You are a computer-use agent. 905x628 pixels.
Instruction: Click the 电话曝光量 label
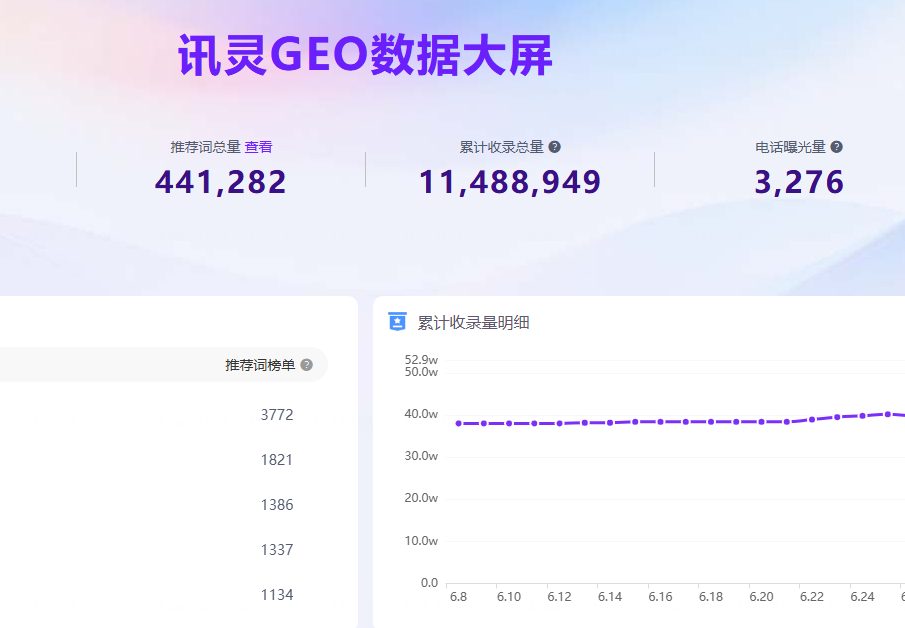click(790, 147)
